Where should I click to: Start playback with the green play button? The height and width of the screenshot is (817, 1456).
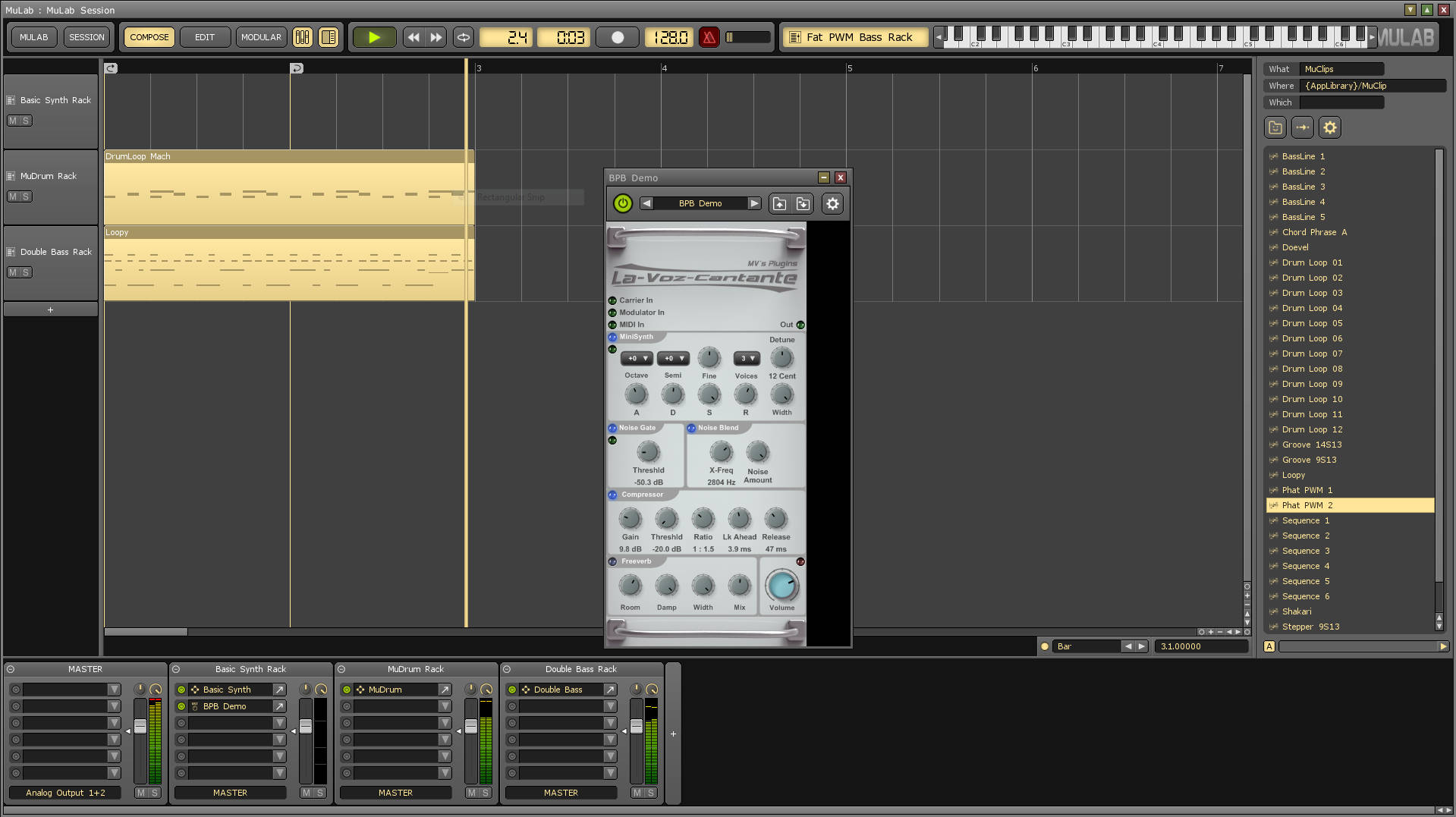coord(373,37)
